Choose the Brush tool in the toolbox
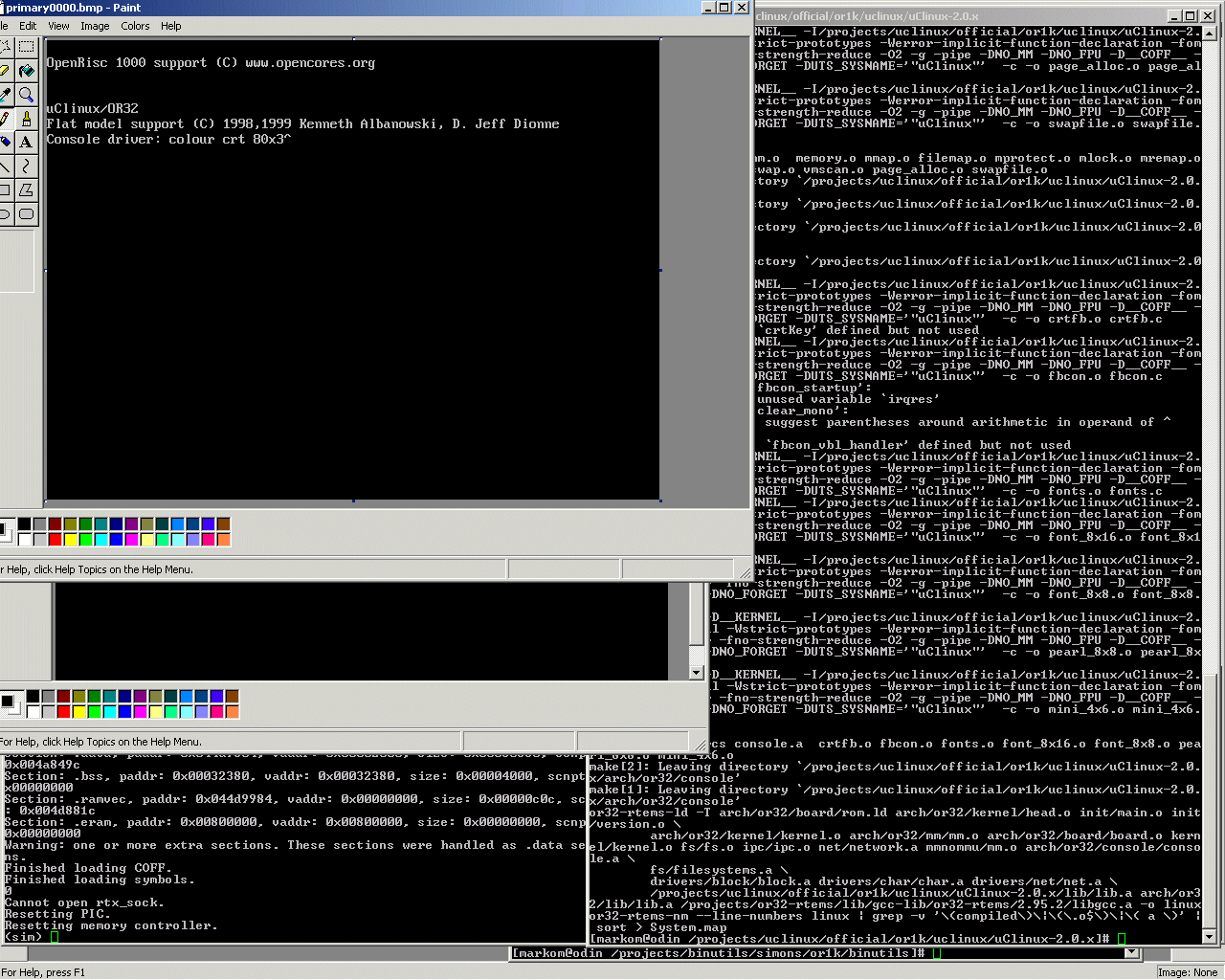The width and height of the screenshot is (1225, 980). (26, 119)
